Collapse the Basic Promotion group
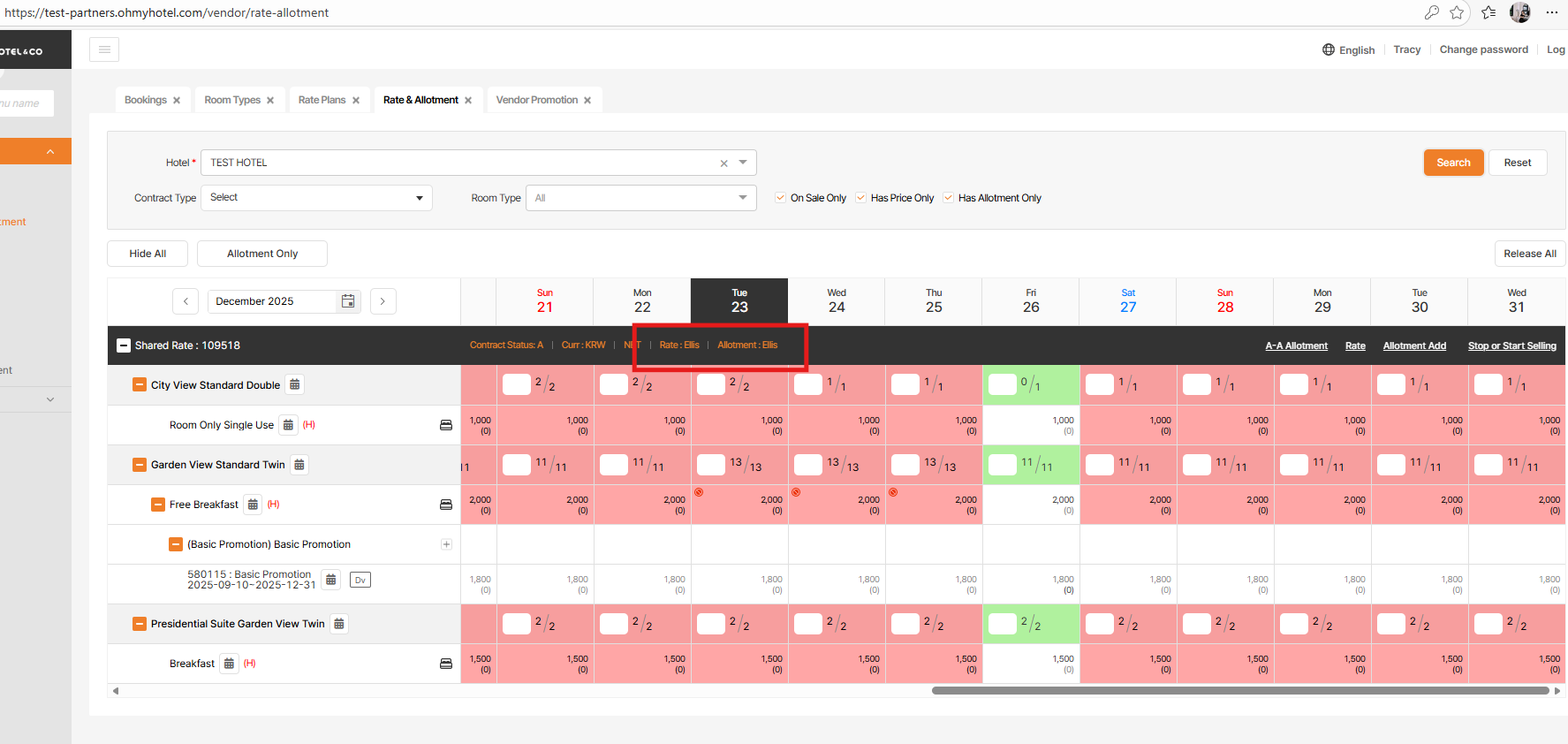 pyautogui.click(x=175, y=544)
